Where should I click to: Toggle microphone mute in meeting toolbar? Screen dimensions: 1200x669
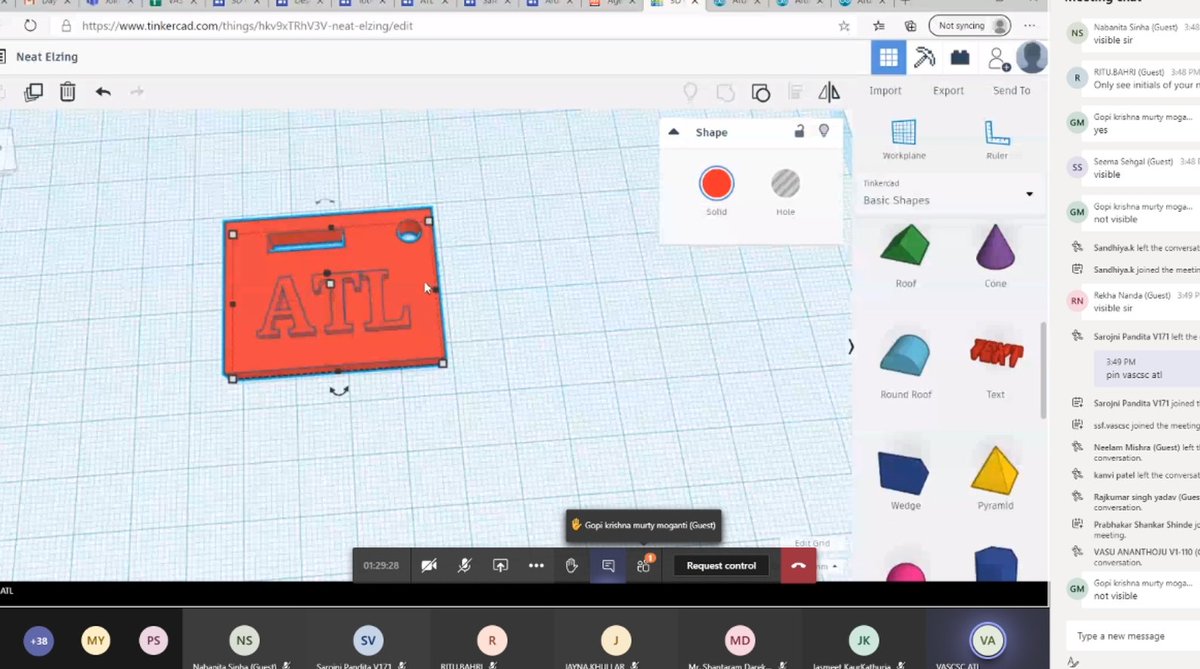465,566
